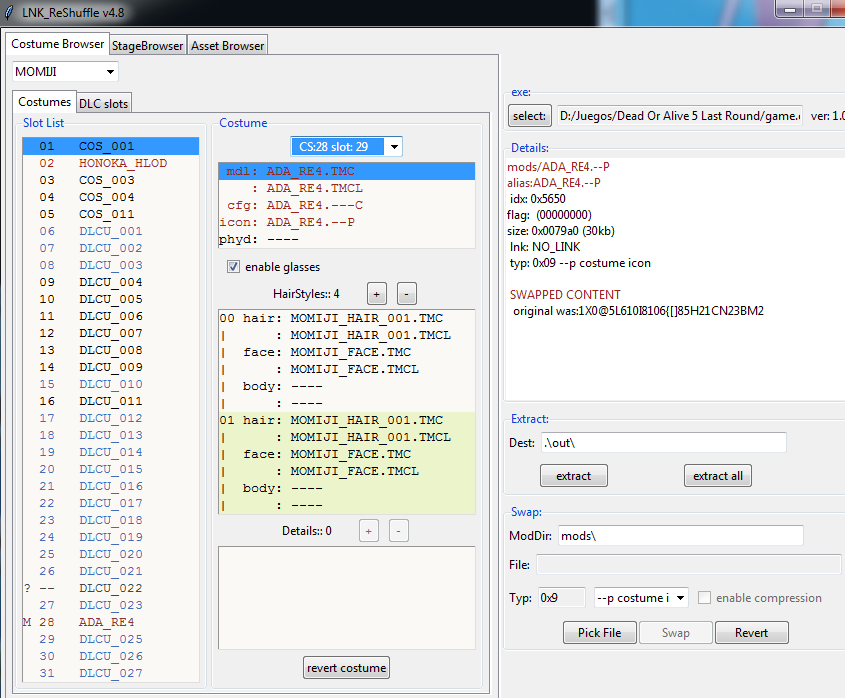Click the Details minus button

pos(399,531)
